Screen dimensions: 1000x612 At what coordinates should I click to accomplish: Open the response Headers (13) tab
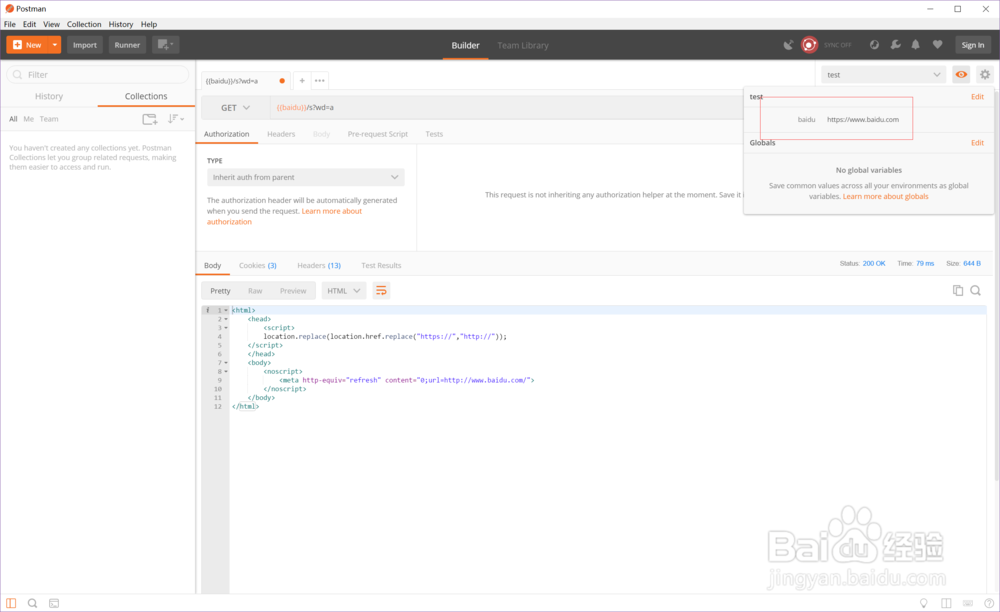(319, 265)
